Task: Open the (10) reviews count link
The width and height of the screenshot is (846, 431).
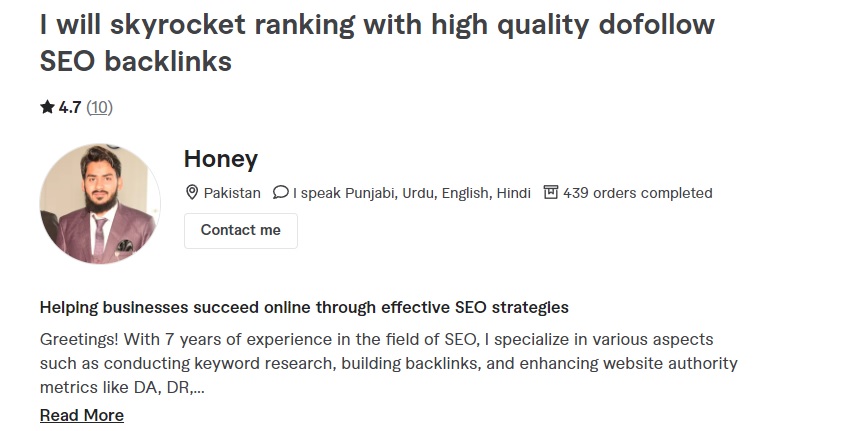Action: click(x=99, y=107)
